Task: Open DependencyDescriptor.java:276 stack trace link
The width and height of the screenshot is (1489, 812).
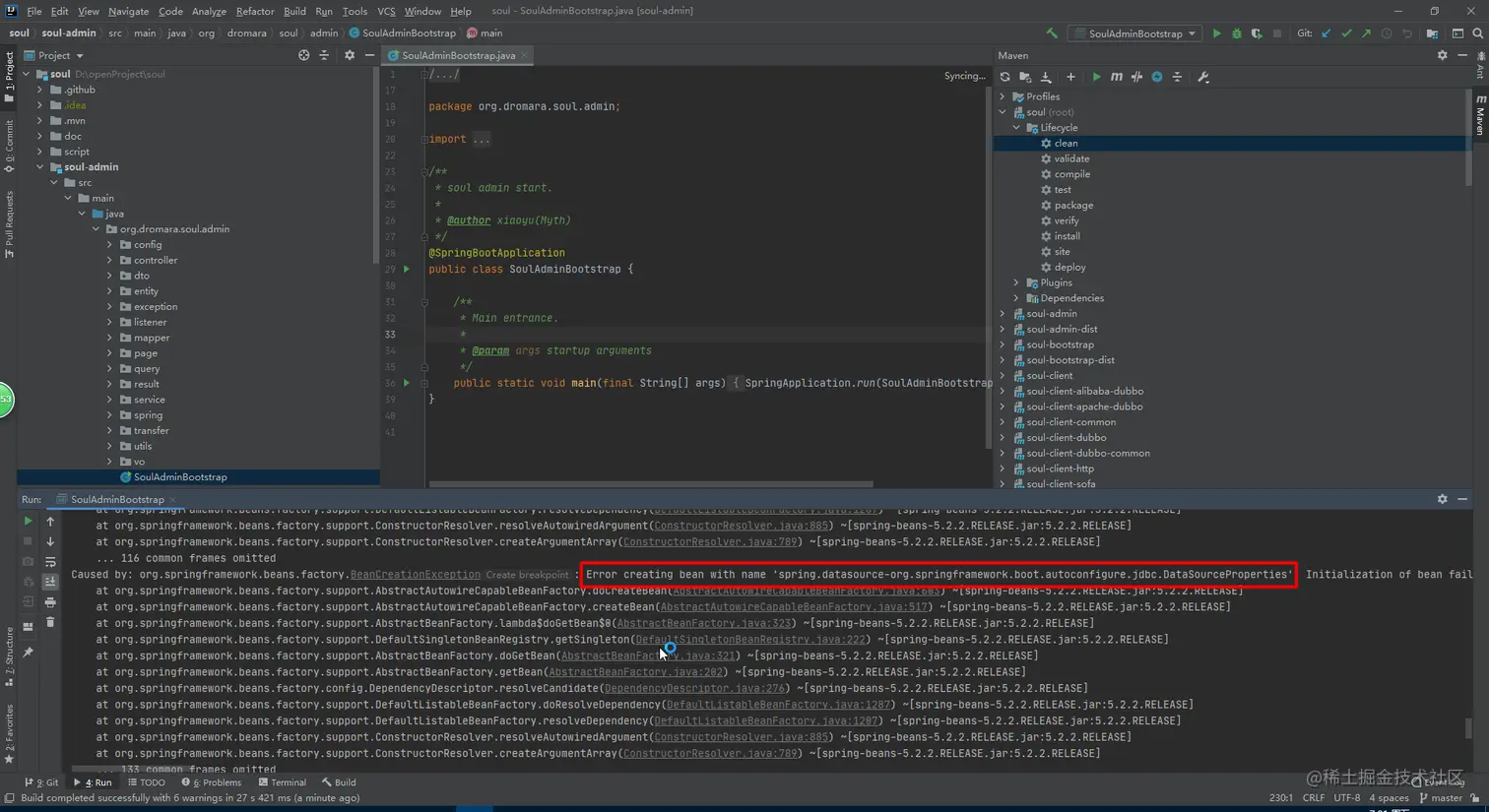Action: tap(694, 689)
